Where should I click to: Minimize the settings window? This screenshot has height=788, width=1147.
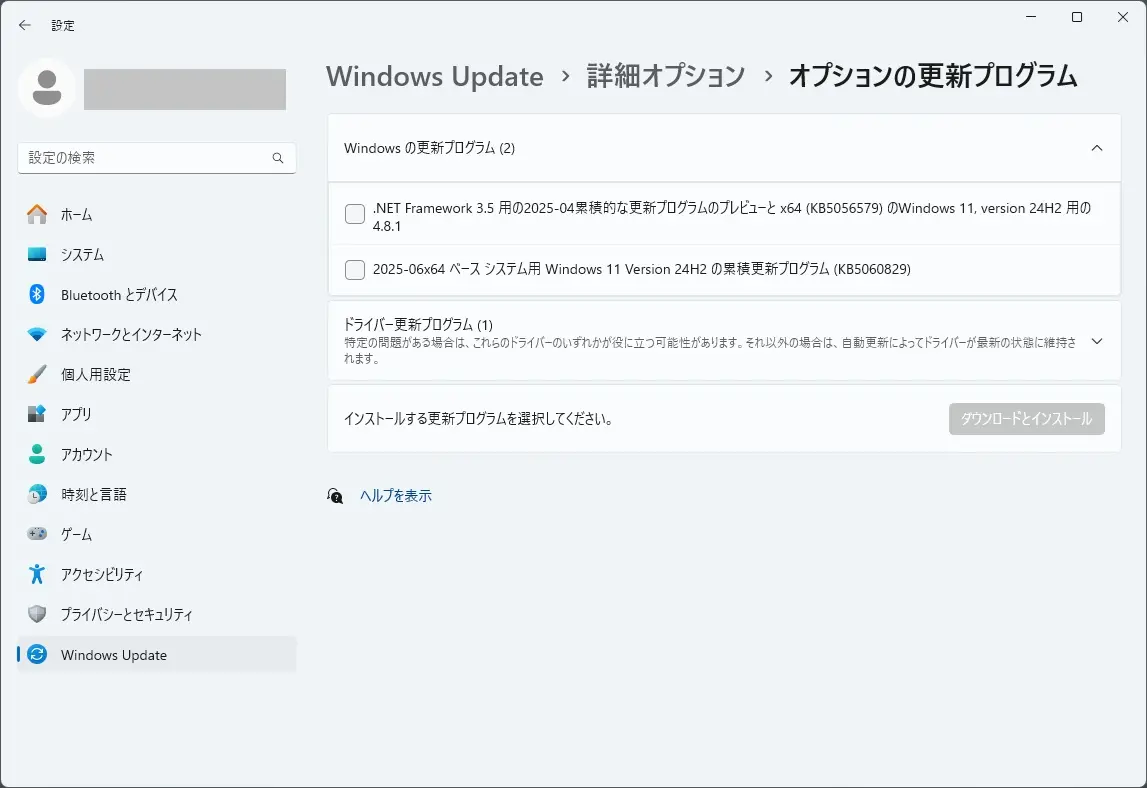pos(1031,17)
